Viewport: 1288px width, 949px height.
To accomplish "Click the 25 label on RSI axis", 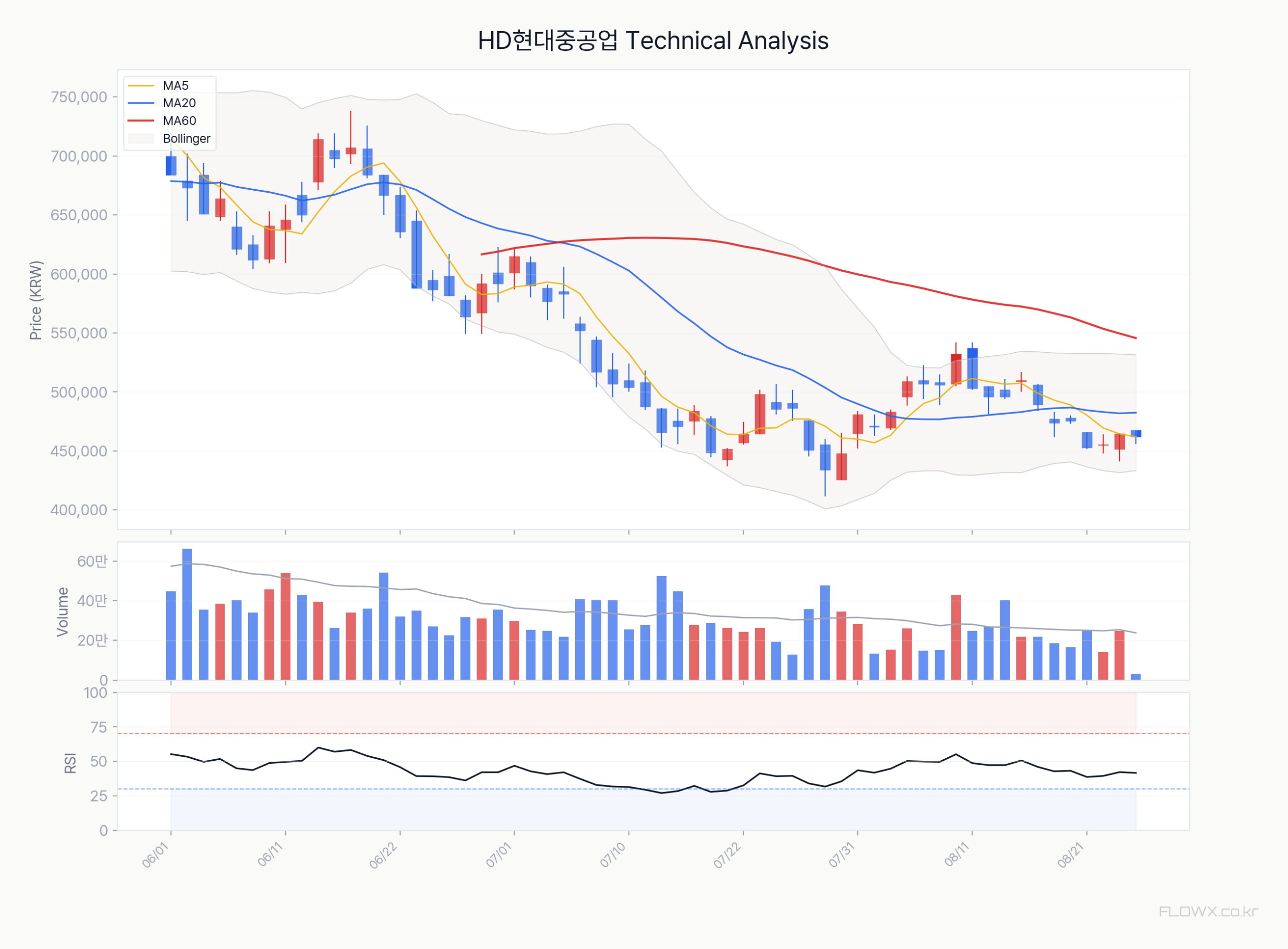I will tap(99, 796).
